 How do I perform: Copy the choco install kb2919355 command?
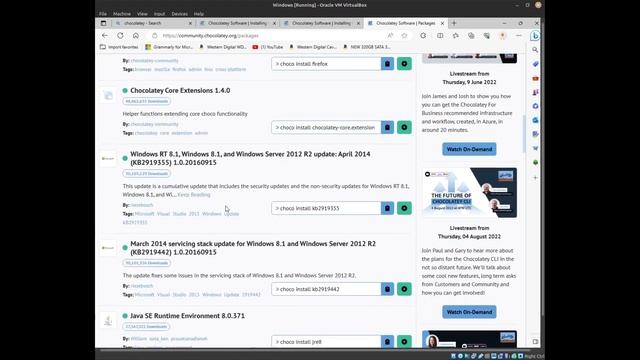[x=387, y=208]
